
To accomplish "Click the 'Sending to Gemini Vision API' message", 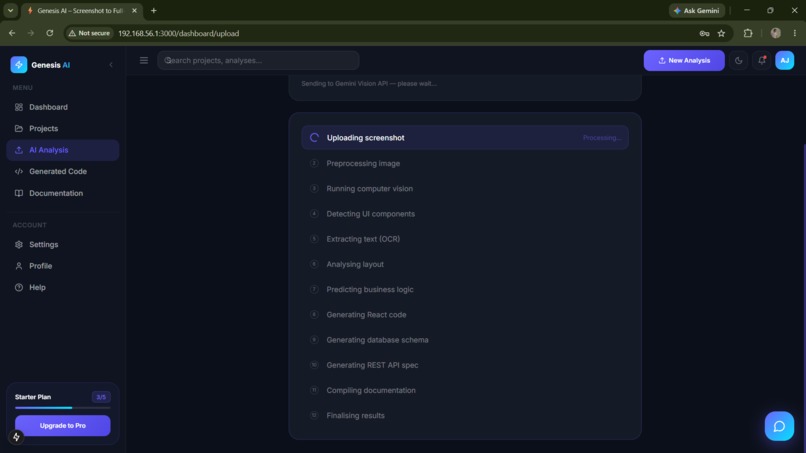I will click(x=369, y=83).
